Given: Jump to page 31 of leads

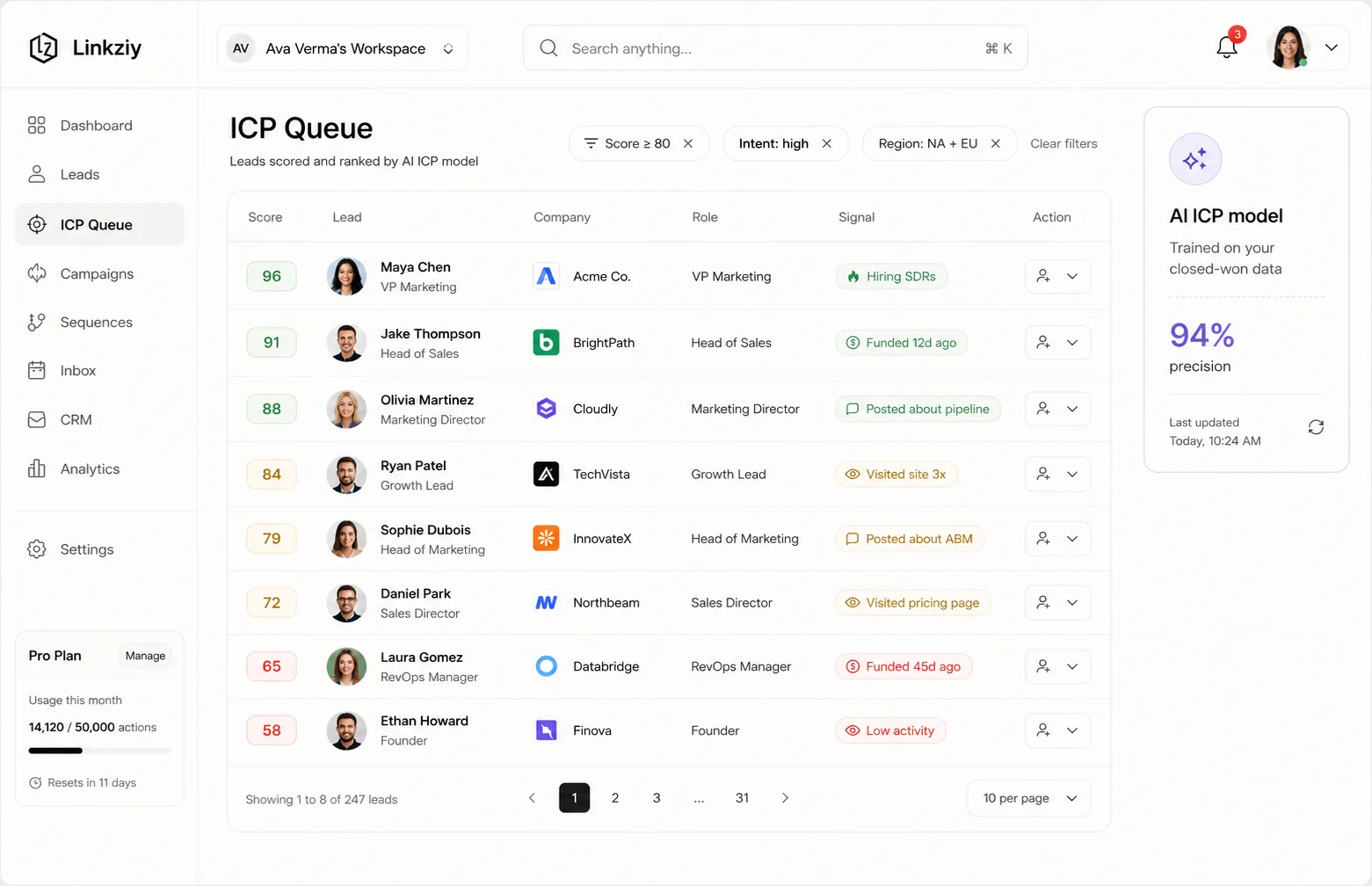Looking at the screenshot, I should 743,798.
